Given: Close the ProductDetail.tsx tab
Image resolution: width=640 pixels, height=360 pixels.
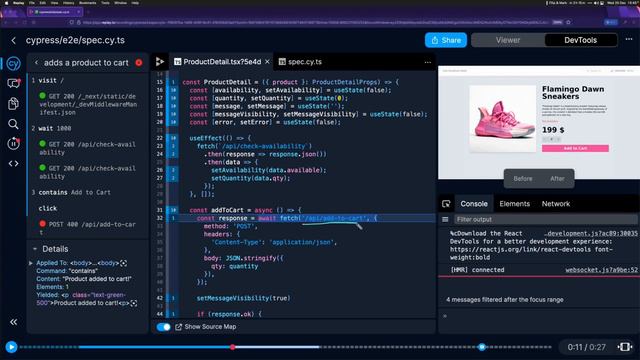Looking at the screenshot, I should (x=267, y=62).
